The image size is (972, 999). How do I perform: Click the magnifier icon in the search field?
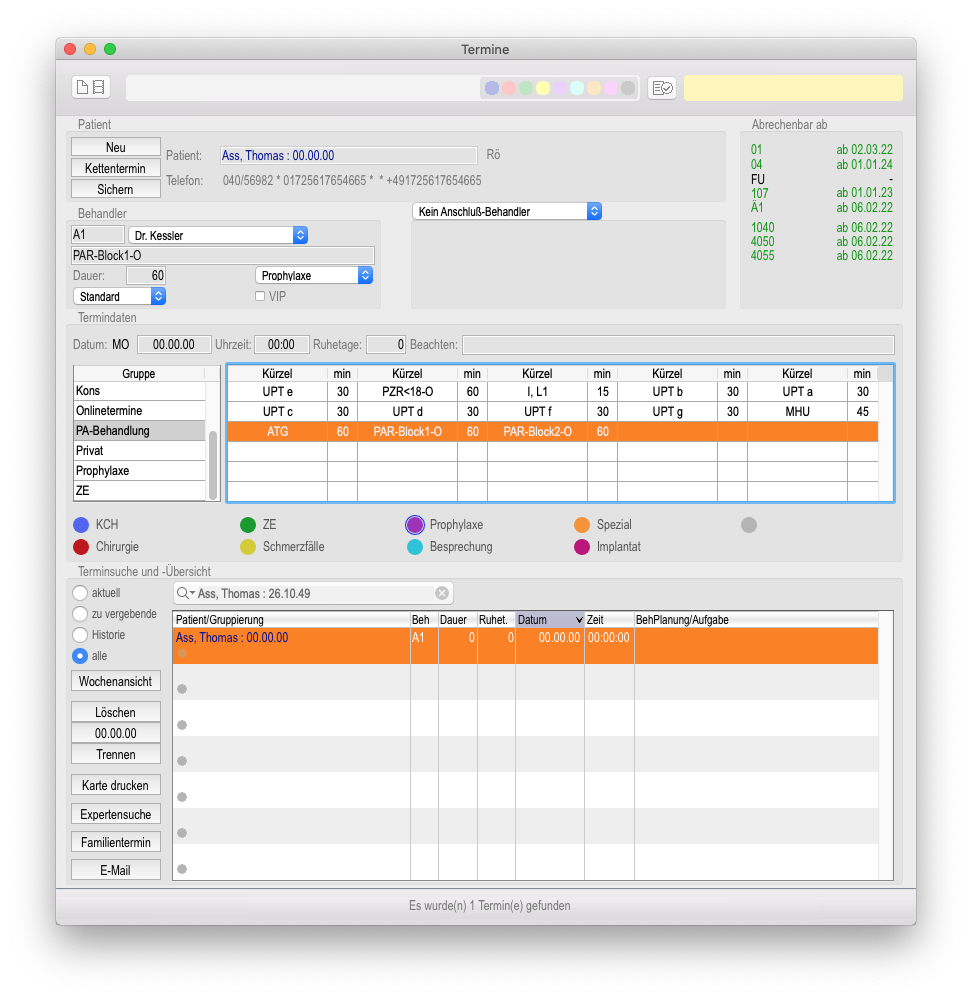[185, 593]
